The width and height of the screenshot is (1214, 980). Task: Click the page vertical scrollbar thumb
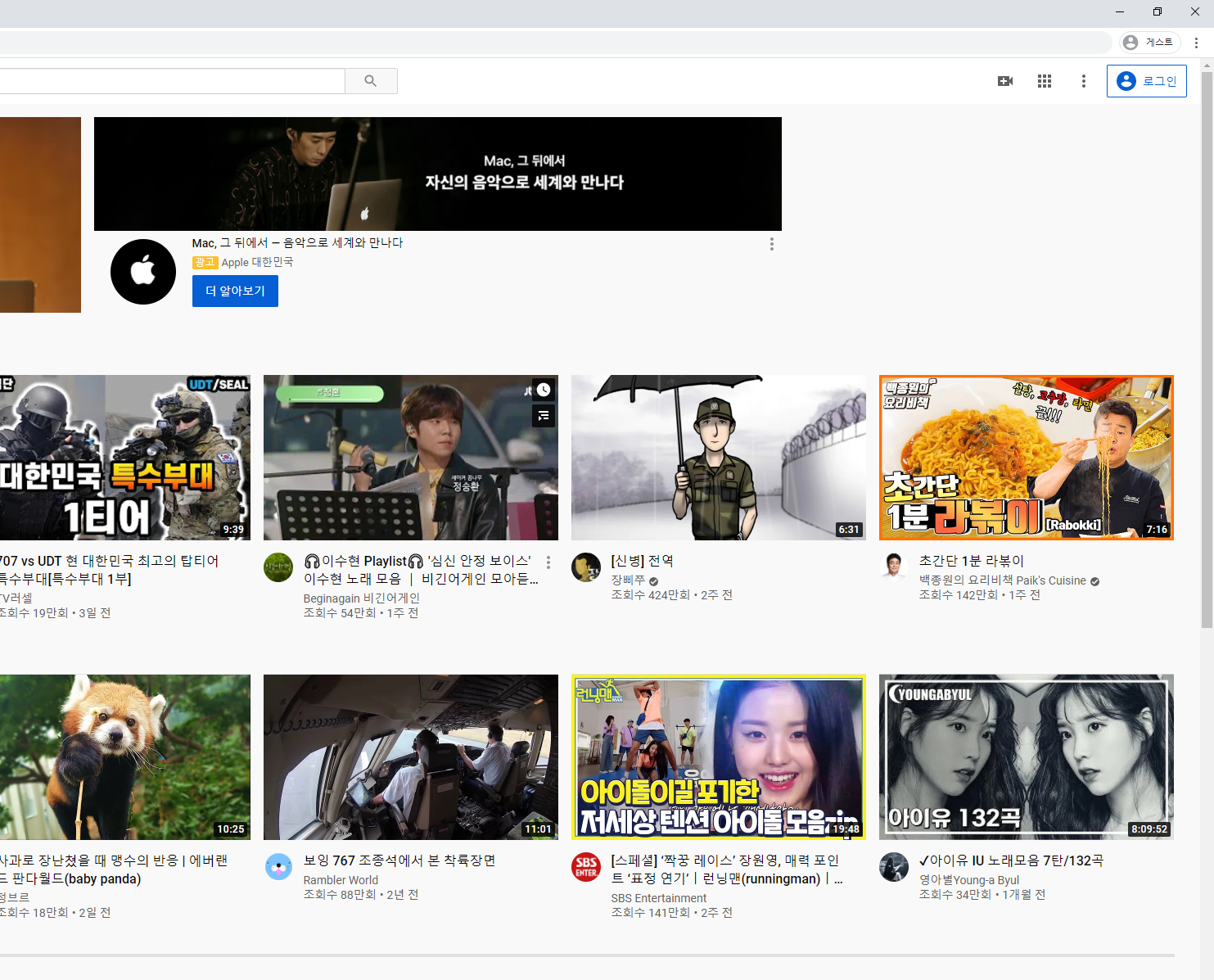(x=1207, y=350)
